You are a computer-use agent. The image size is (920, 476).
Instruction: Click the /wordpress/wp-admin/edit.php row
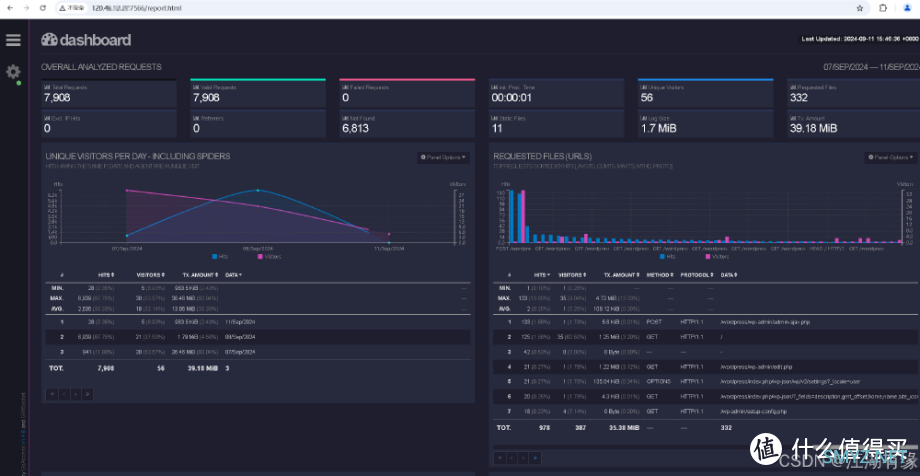tap(706, 367)
